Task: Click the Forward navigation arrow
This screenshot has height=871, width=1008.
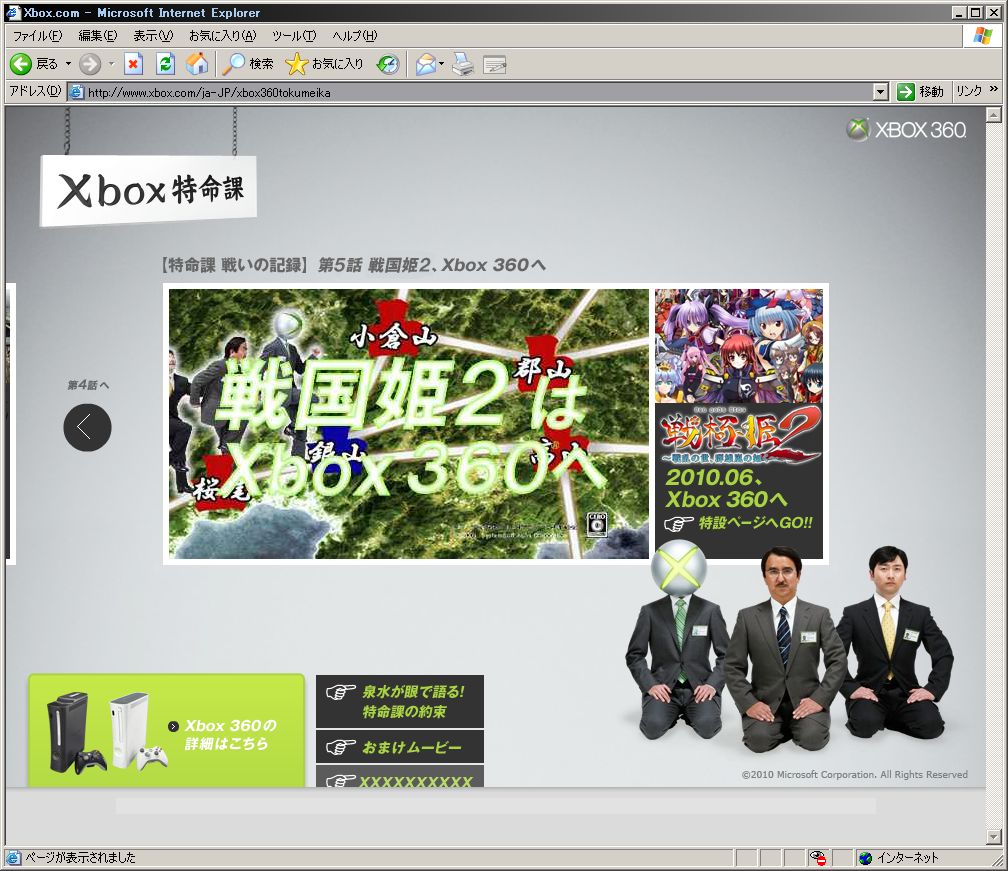Action: pos(90,64)
